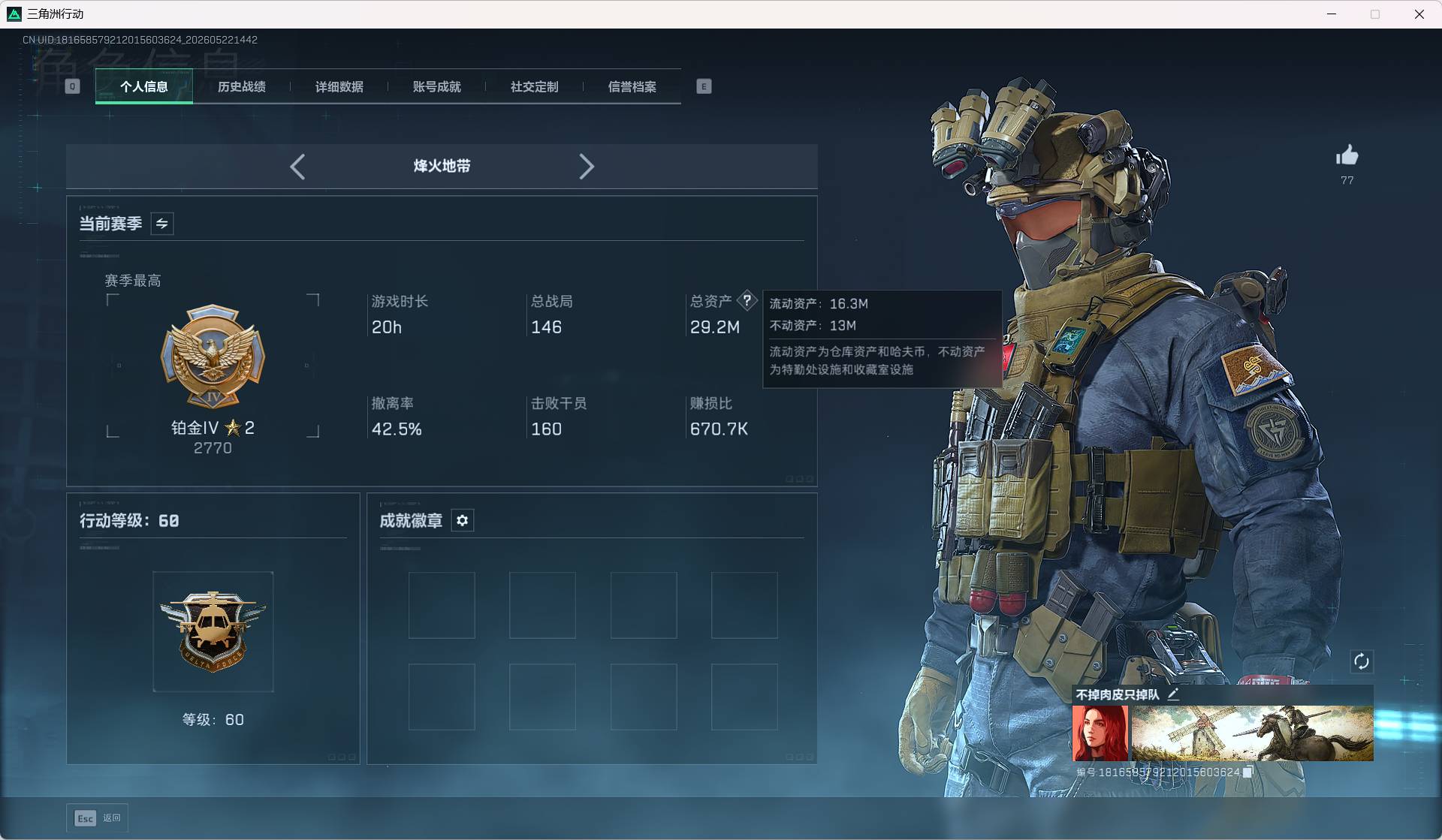Click the 游戏时长 20h value
Image resolution: width=1442 pixels, height=840 pixels.
coord(387,327)
